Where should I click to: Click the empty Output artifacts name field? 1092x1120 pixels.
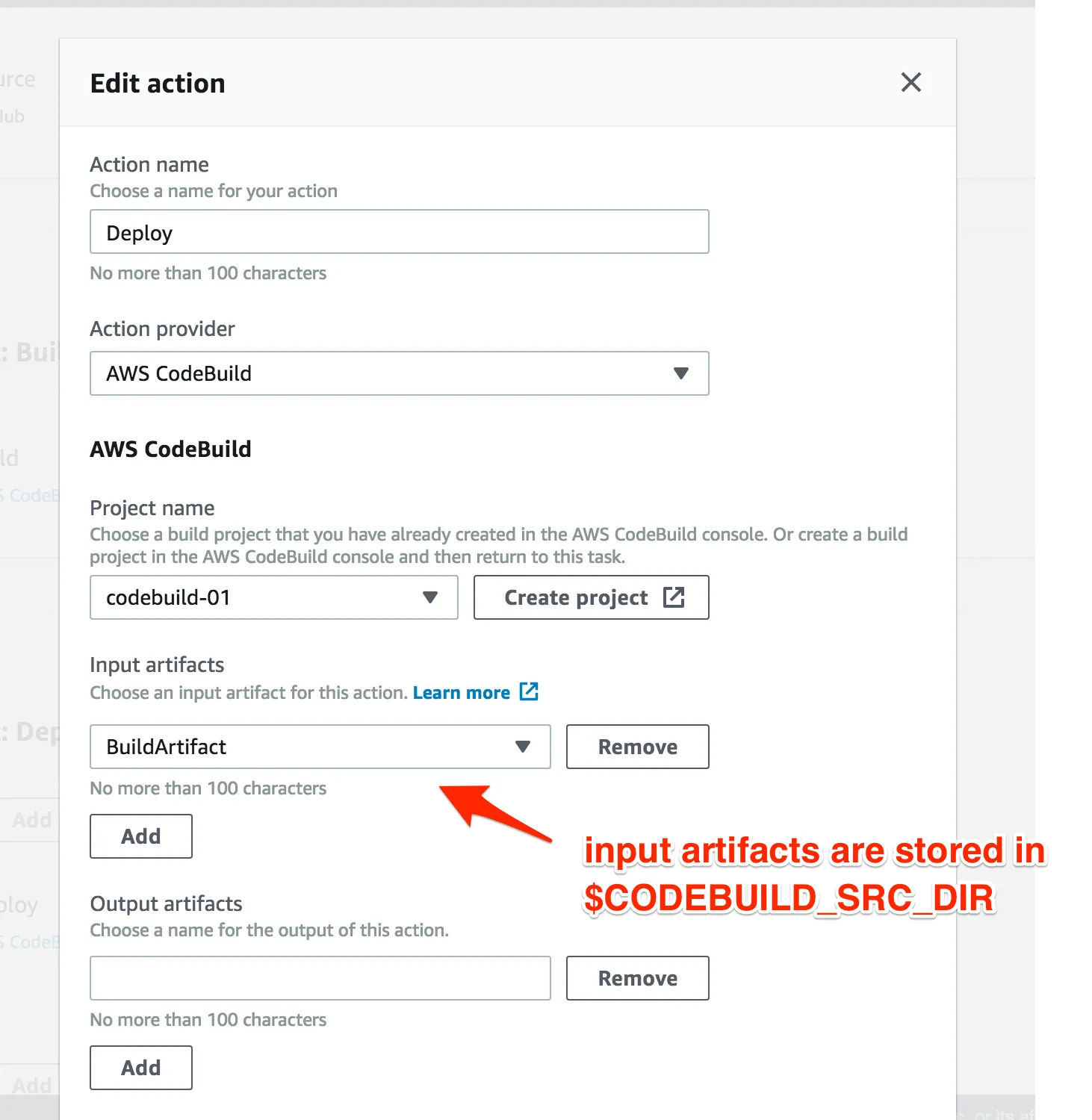[320, 978]
